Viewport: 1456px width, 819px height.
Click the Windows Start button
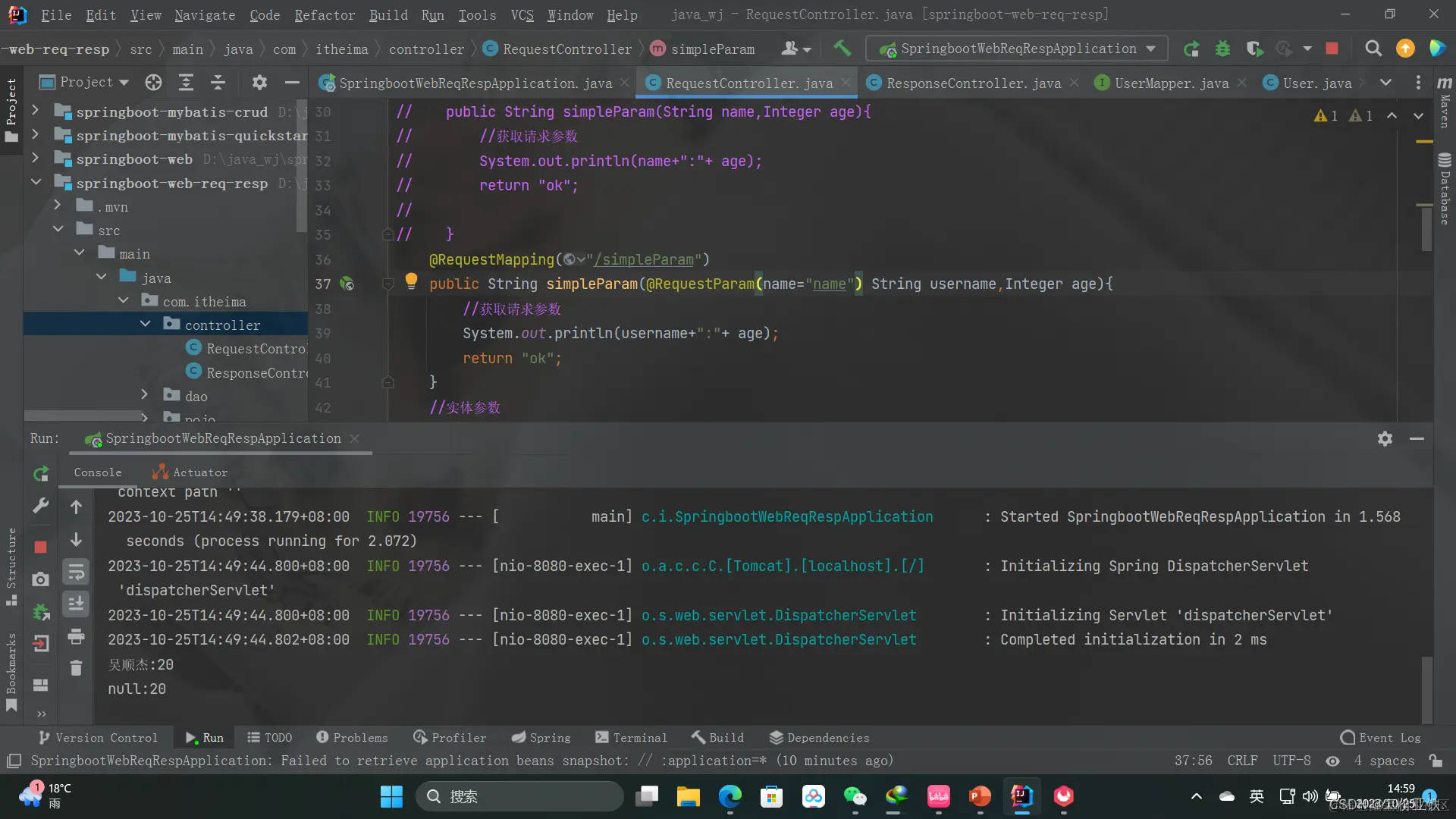391,796
